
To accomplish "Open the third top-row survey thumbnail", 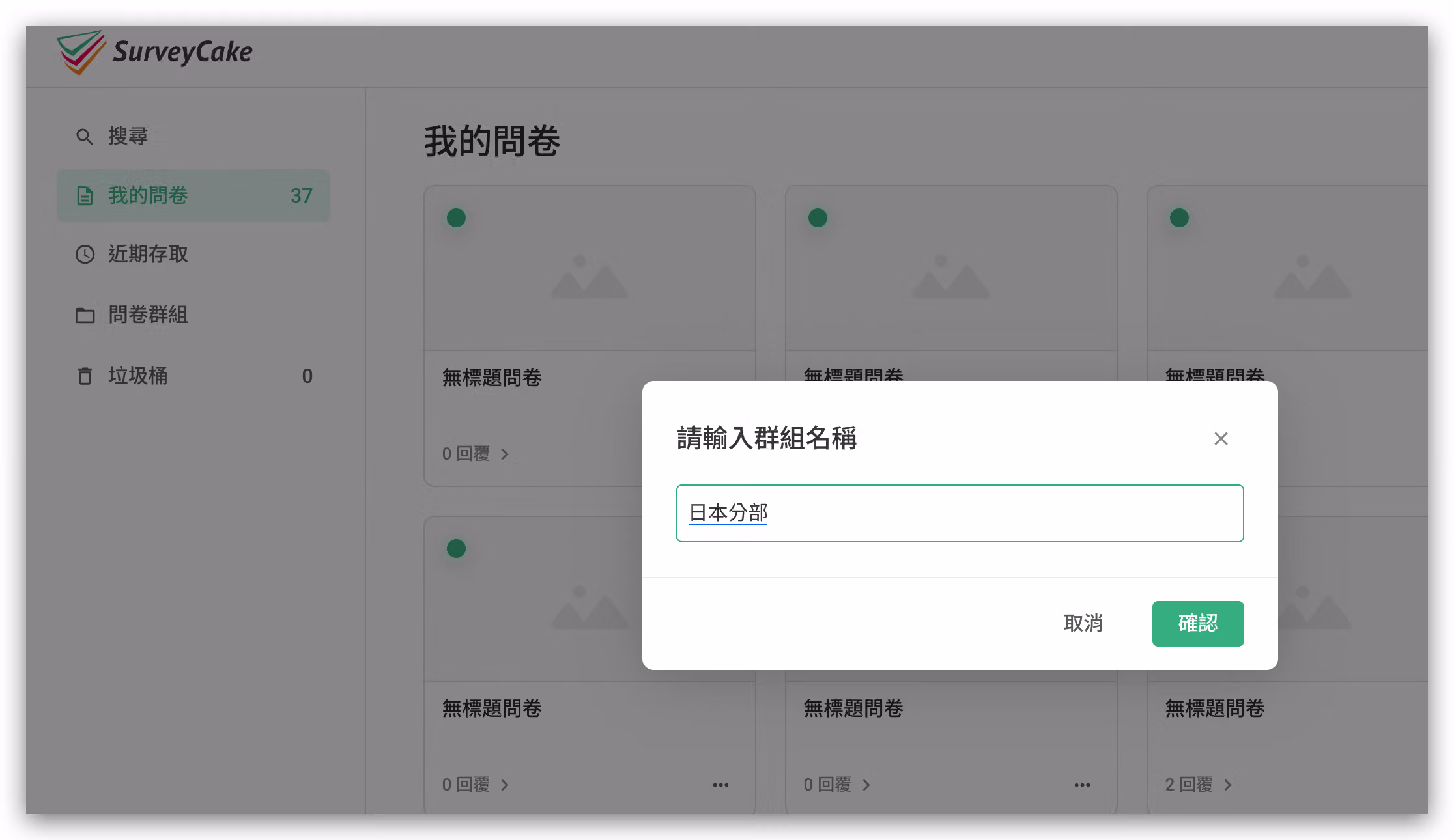I will [1287, 268].
